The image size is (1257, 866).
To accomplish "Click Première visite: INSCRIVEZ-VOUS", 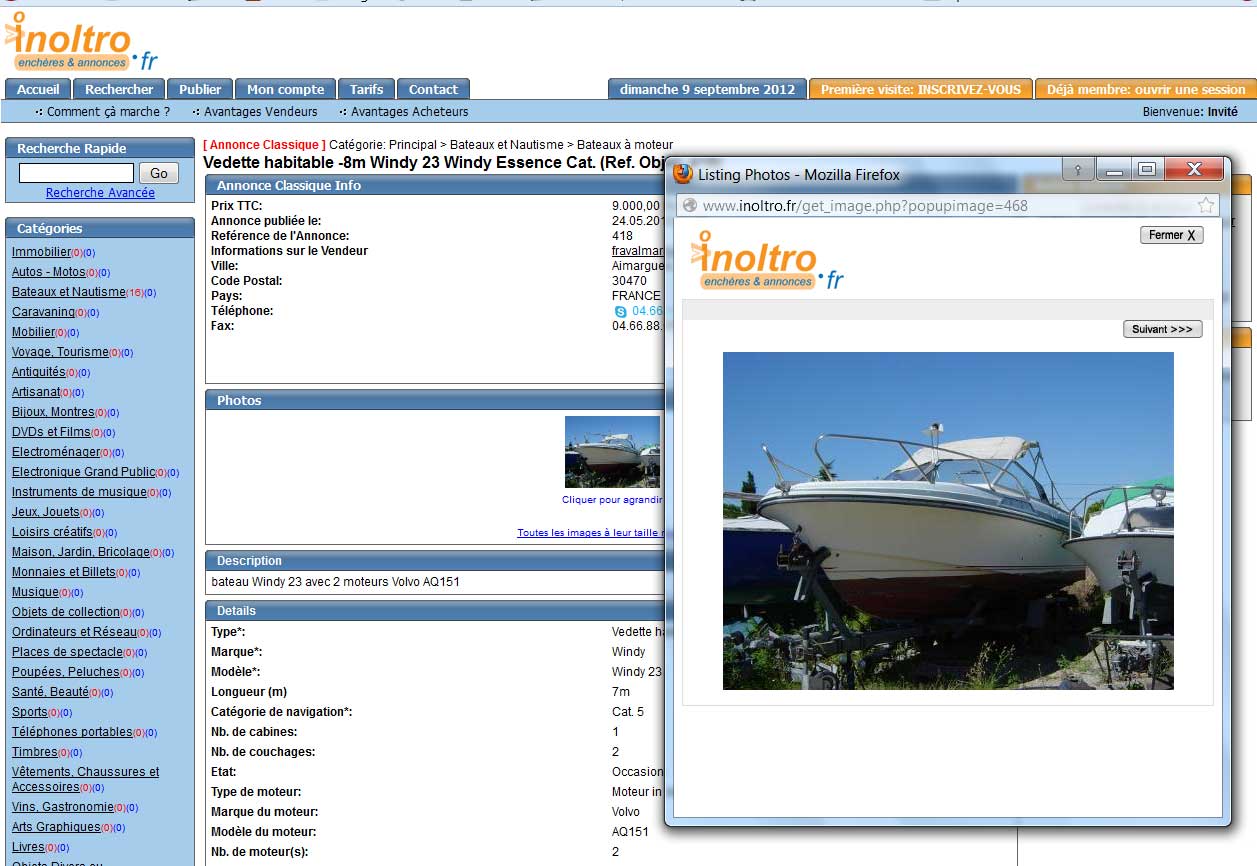I will point(921,89).
